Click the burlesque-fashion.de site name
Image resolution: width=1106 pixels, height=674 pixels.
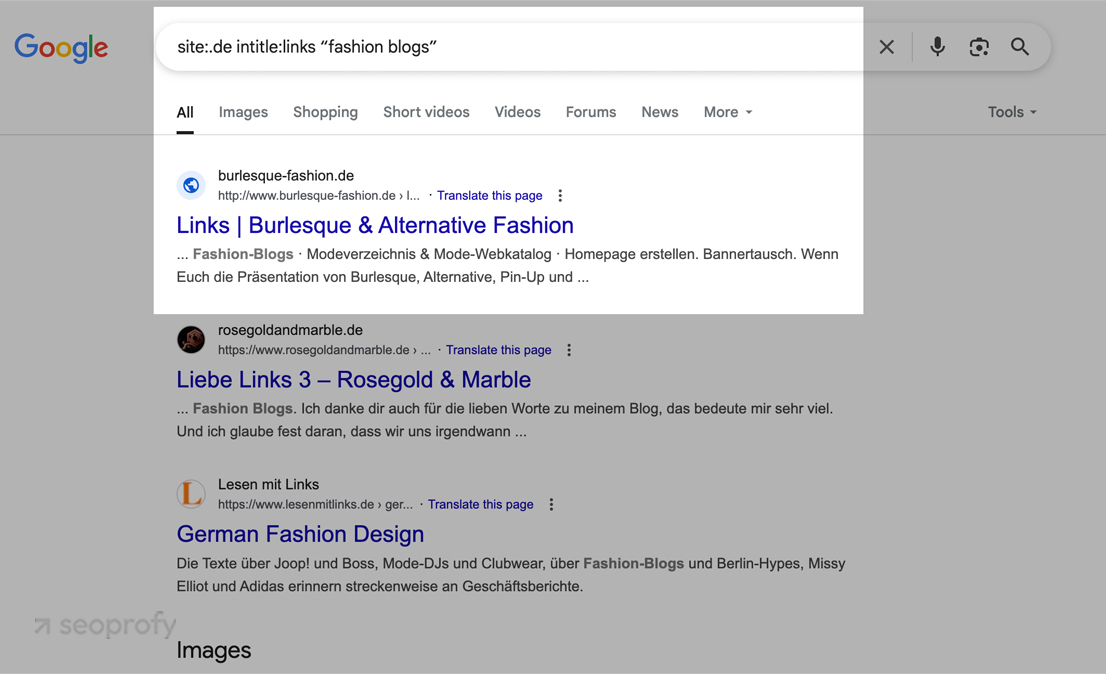click(x=286, y=176)
